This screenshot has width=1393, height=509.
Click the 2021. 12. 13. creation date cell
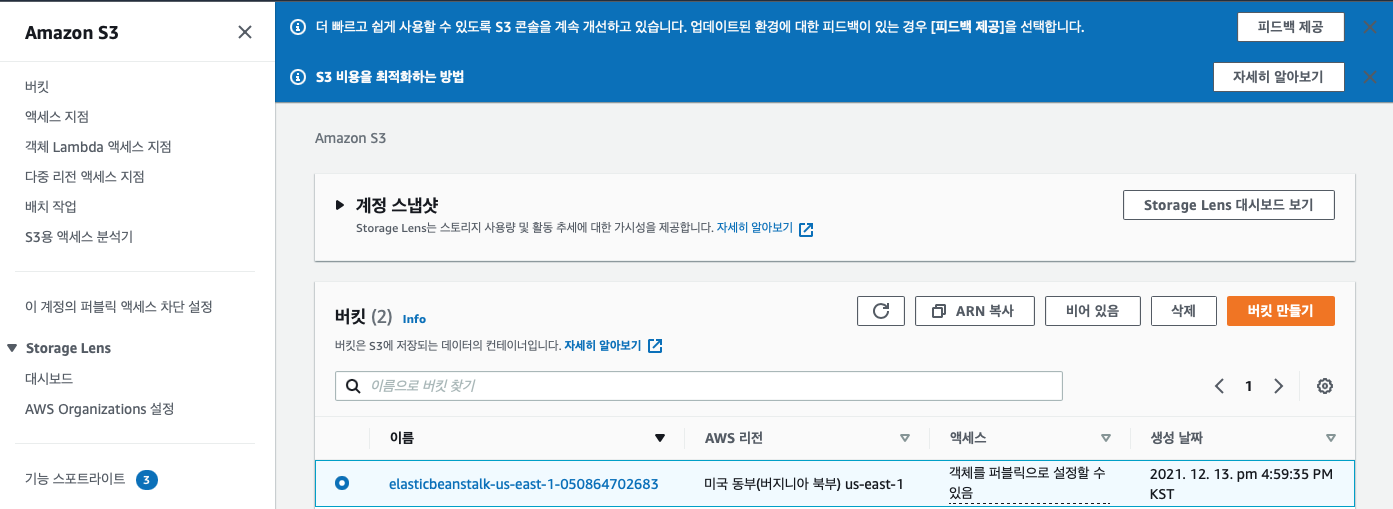[1241, 484]
